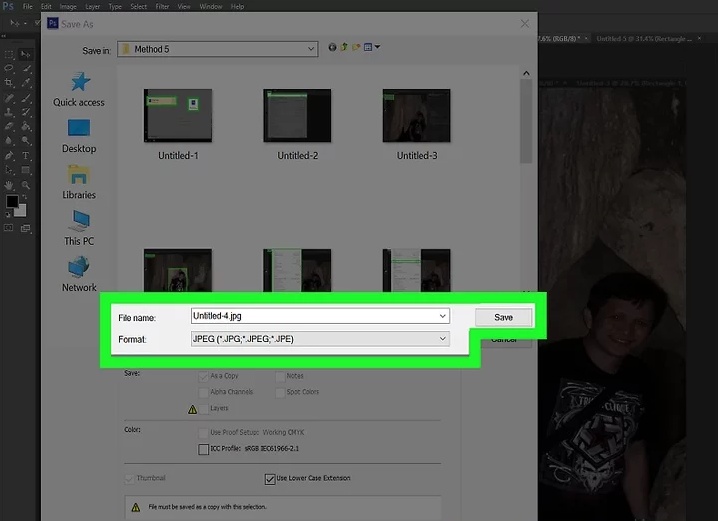The width and height of the screenshot is (718, 521).
Task: Select the Crop tool
Action: pyautogui.click(x=9, y=83)
